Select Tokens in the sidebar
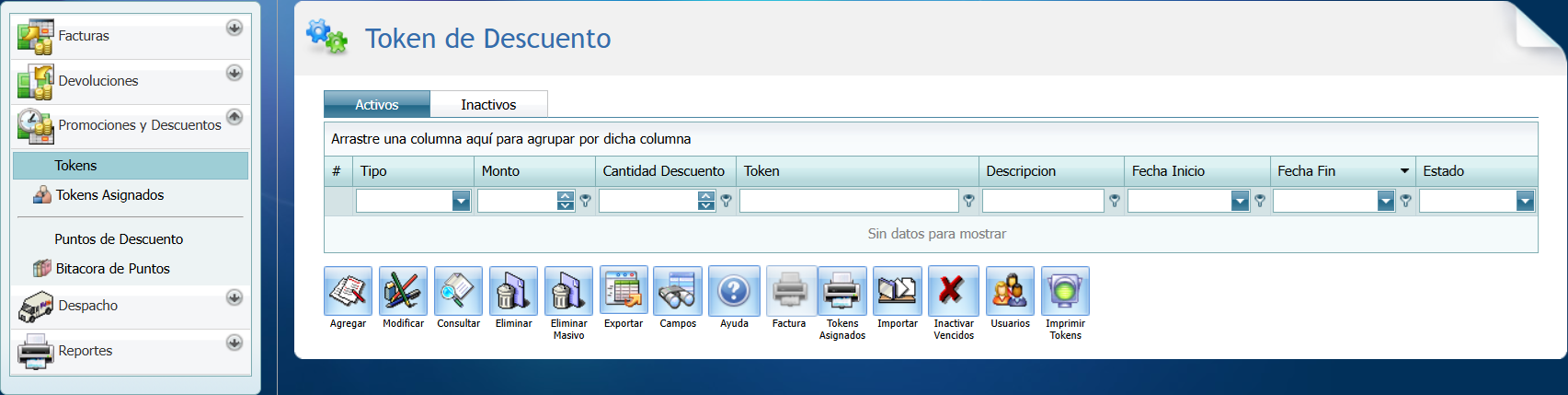This screenshot has width=1568, height=395. pos(131,166)
